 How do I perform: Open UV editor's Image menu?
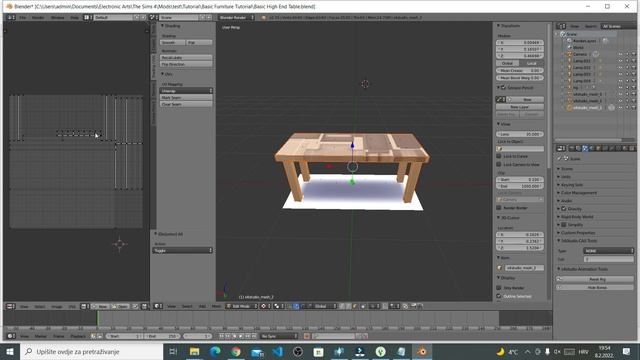click(x=57, y=306)
